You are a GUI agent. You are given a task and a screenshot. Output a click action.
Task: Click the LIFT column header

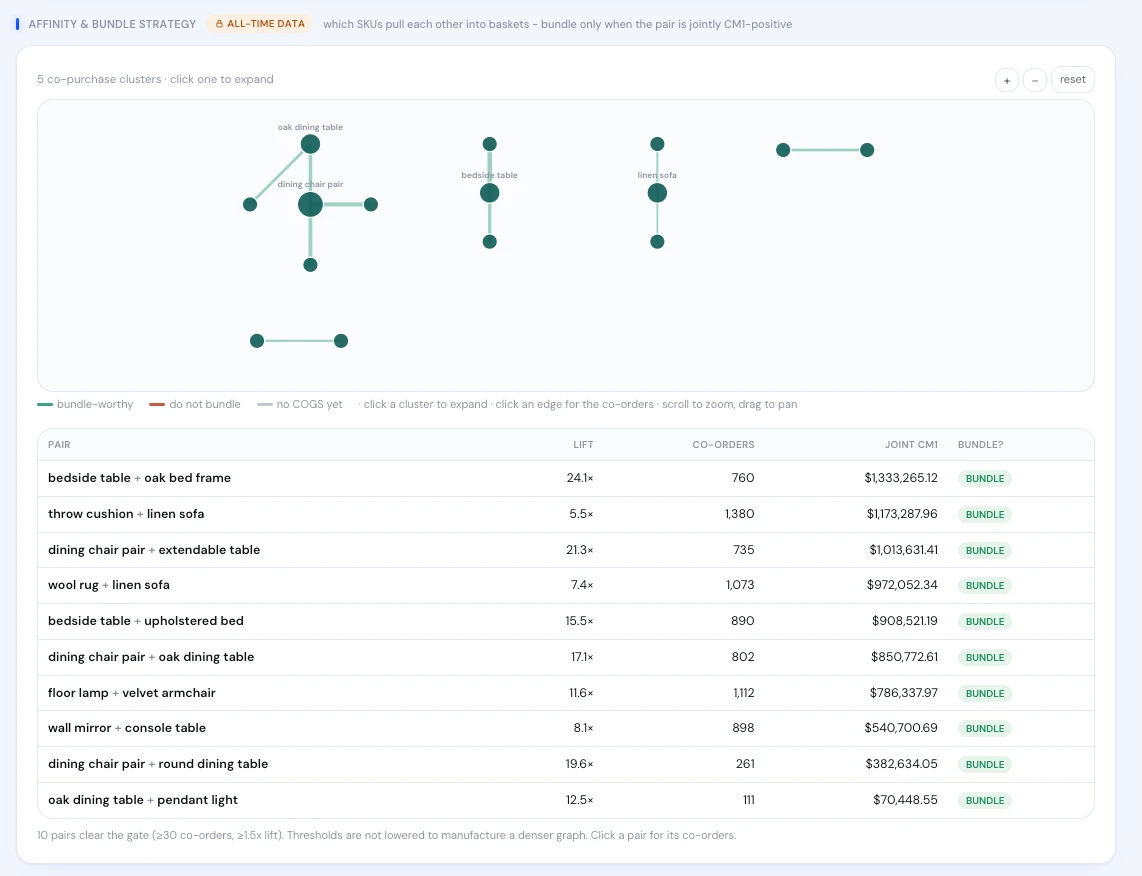pyautogui.click(x=583, y=445)
